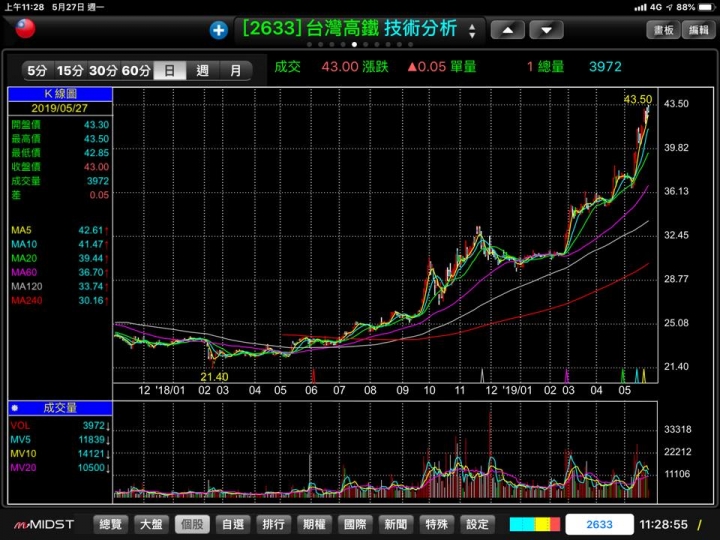Tap the battery 88% indicator
Viewport: 720px width, 540px height.
696,7
